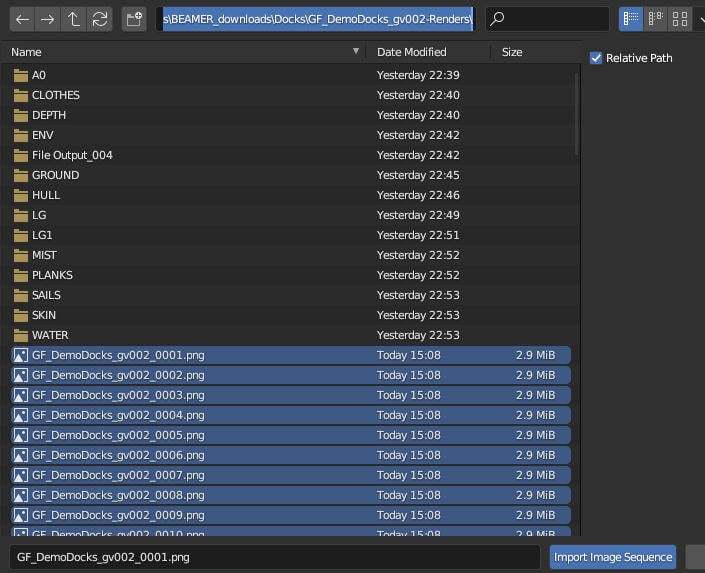Click the file list vertical scrollbar
Image resolution: width=705 pixels, height=573 pixels.
[x=576, y=114]
